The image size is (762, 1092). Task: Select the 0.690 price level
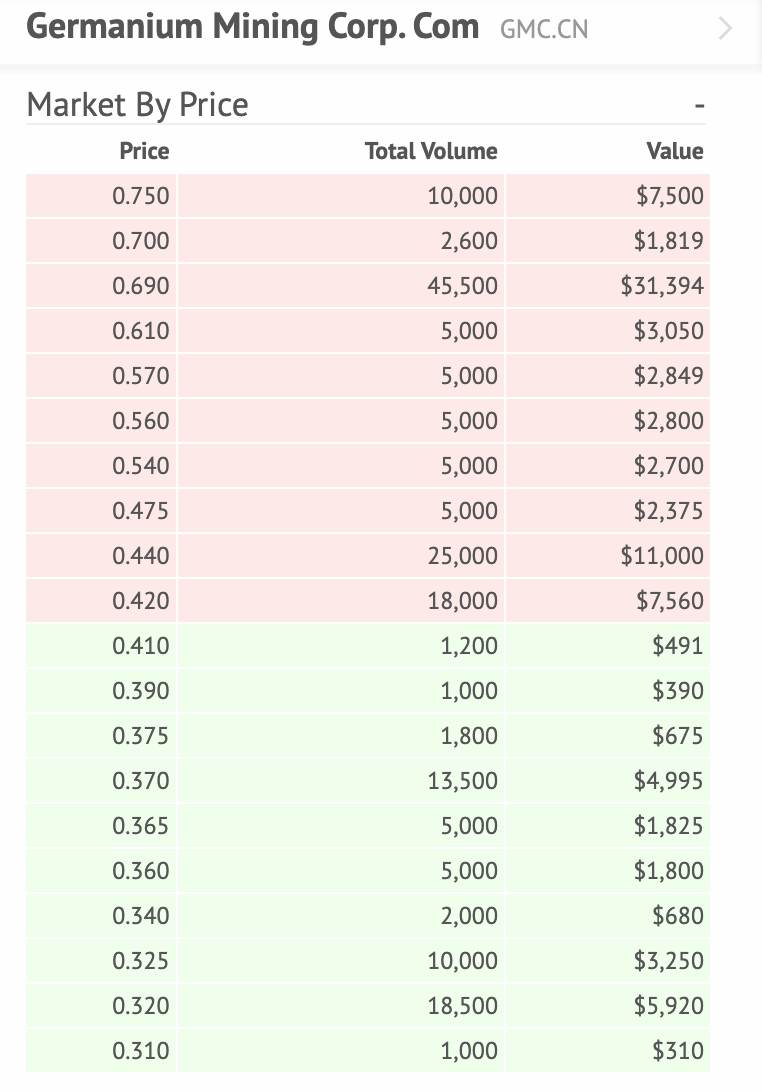point(141,286)
